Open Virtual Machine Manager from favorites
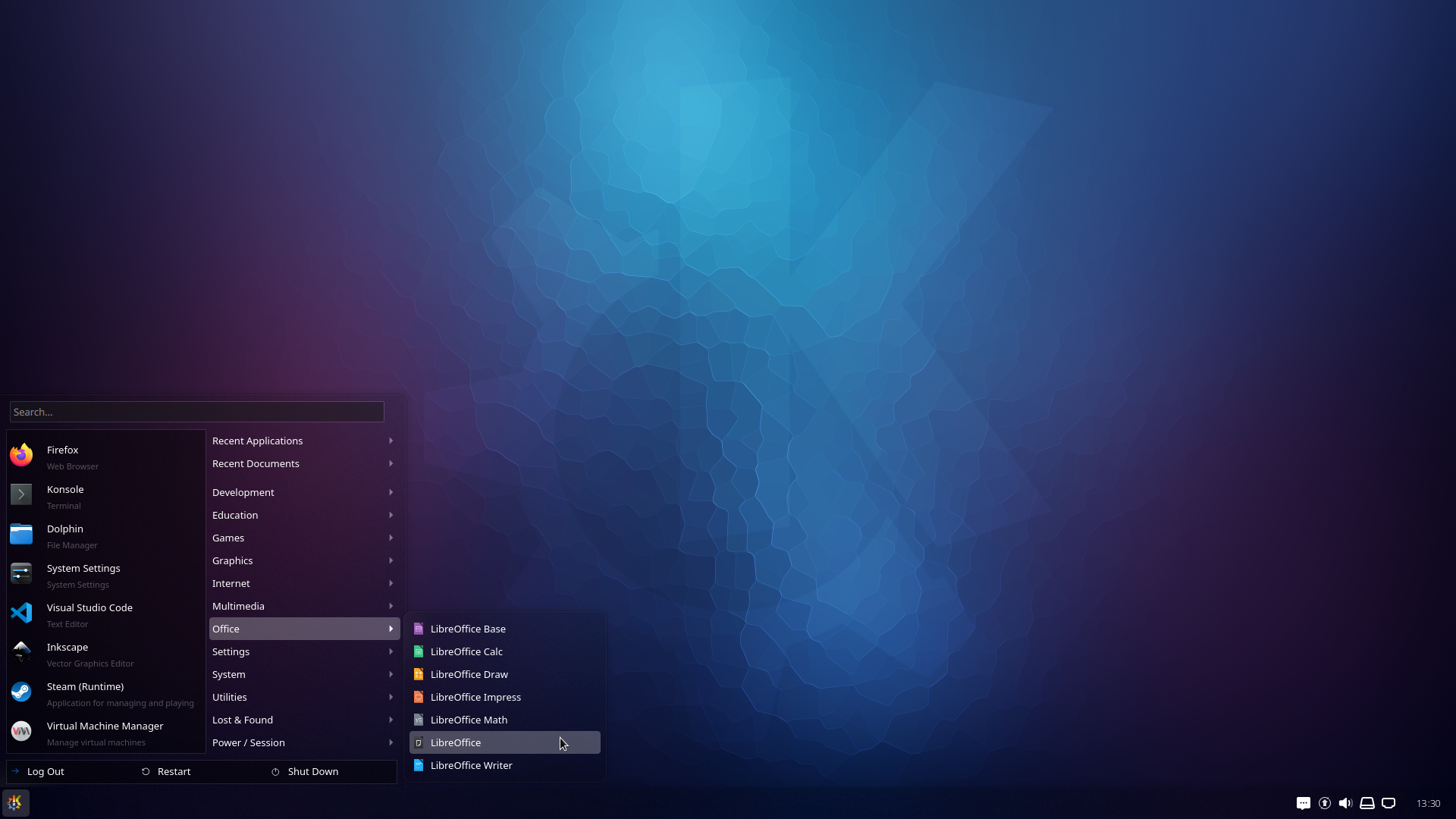This screenshot has width=1456, height=819. [x=105, y=733]
